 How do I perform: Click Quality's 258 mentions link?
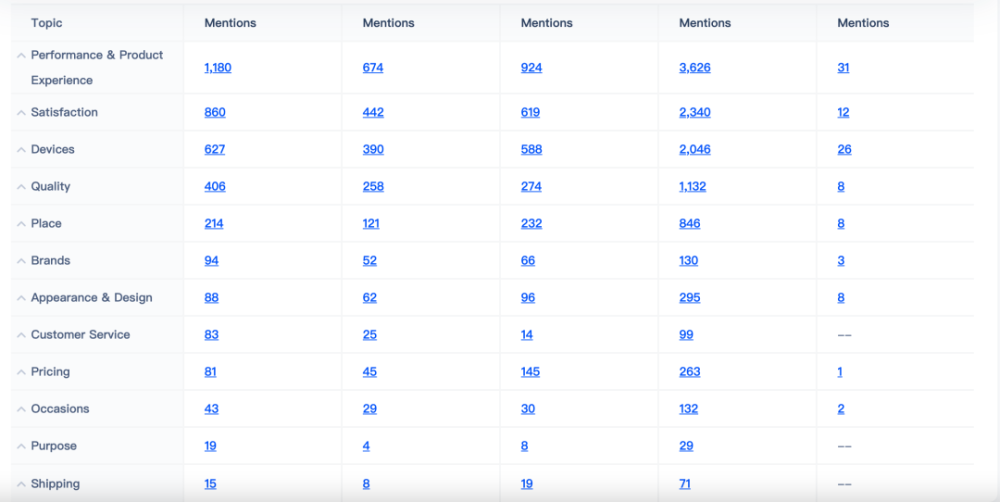[x=373, y=186]
